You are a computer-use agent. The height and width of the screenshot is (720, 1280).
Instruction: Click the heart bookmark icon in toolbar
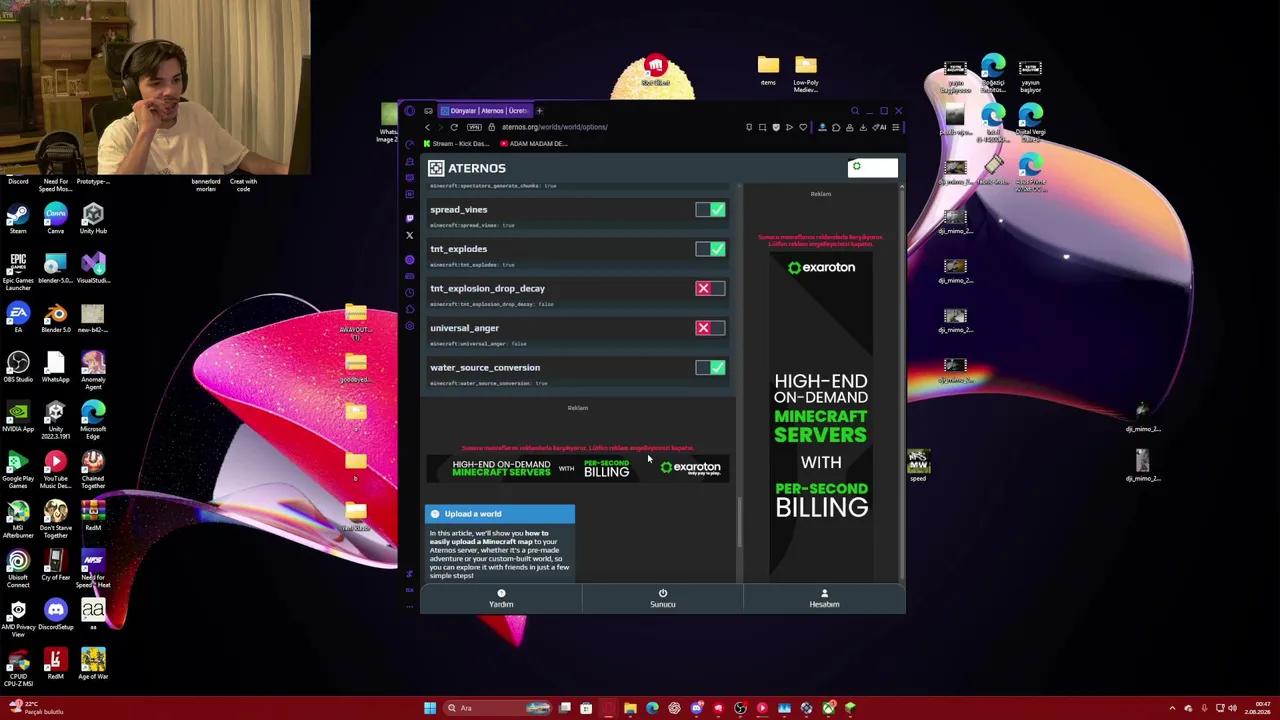802,127
